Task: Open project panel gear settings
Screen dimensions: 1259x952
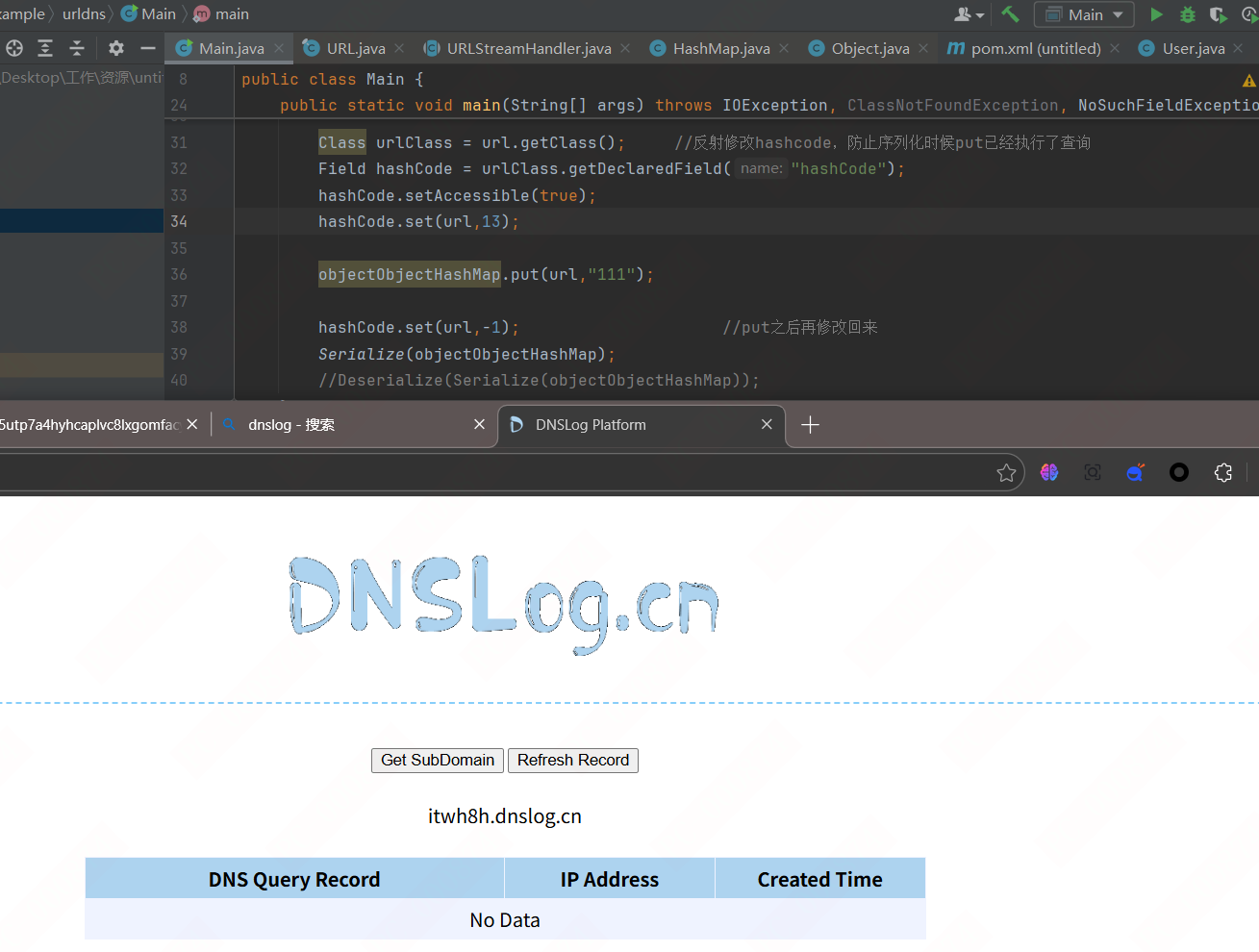Action: (x=116, y=48)
